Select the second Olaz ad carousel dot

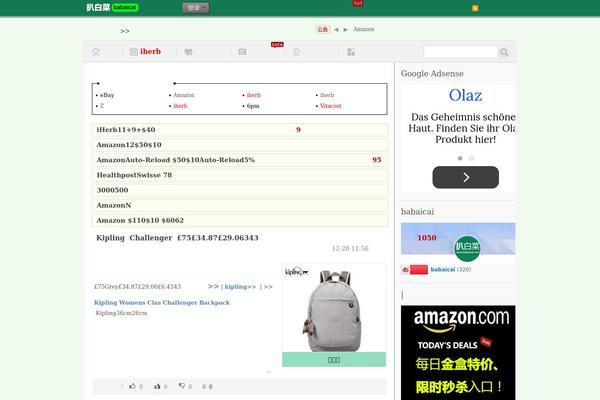coord(471,158)
